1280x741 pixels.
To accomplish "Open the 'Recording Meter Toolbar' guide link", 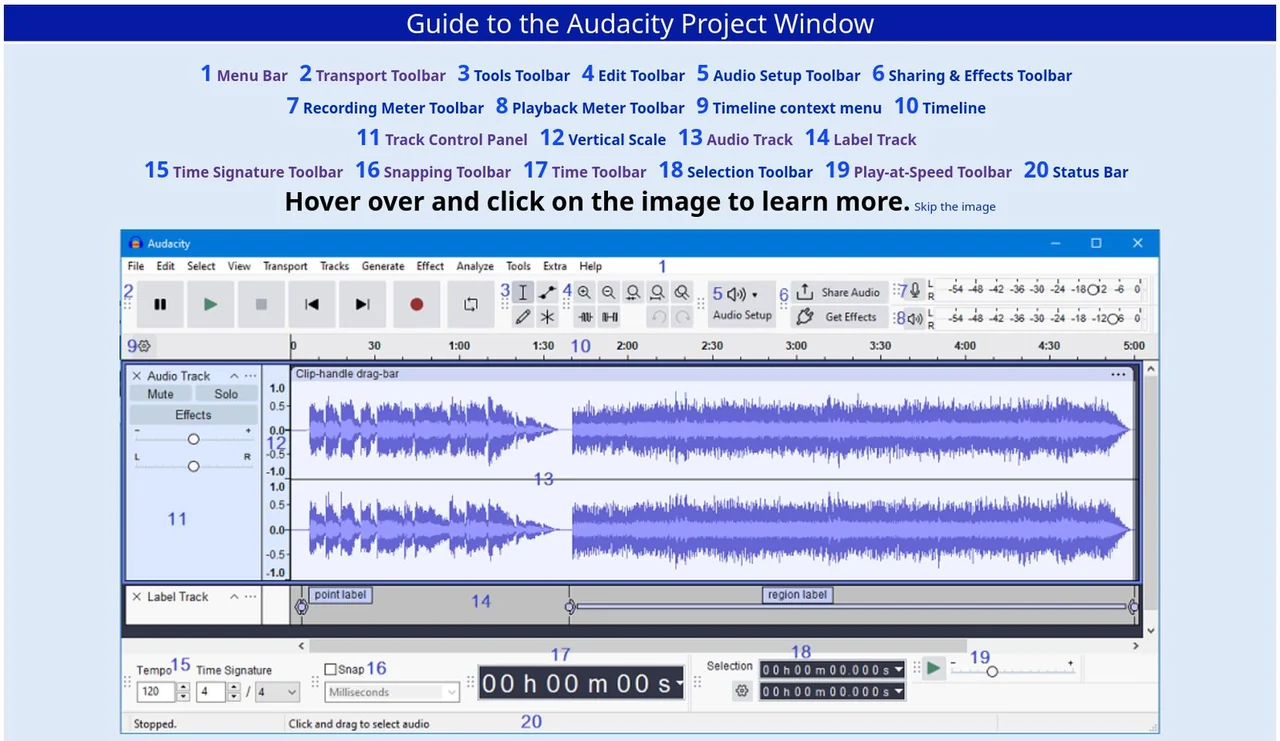I will tap(393, 108).
